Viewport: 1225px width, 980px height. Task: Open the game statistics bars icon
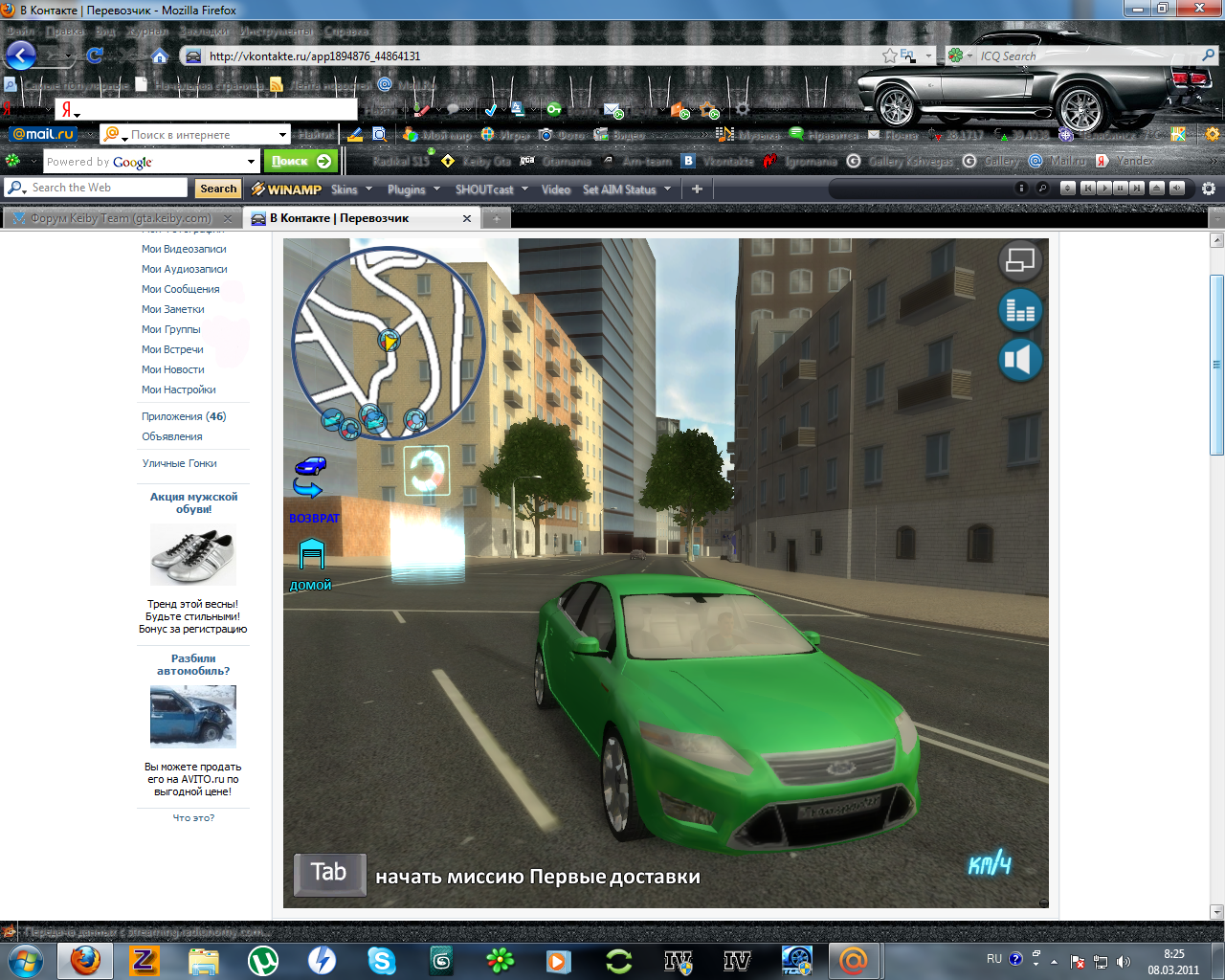tap(1020, 310)
